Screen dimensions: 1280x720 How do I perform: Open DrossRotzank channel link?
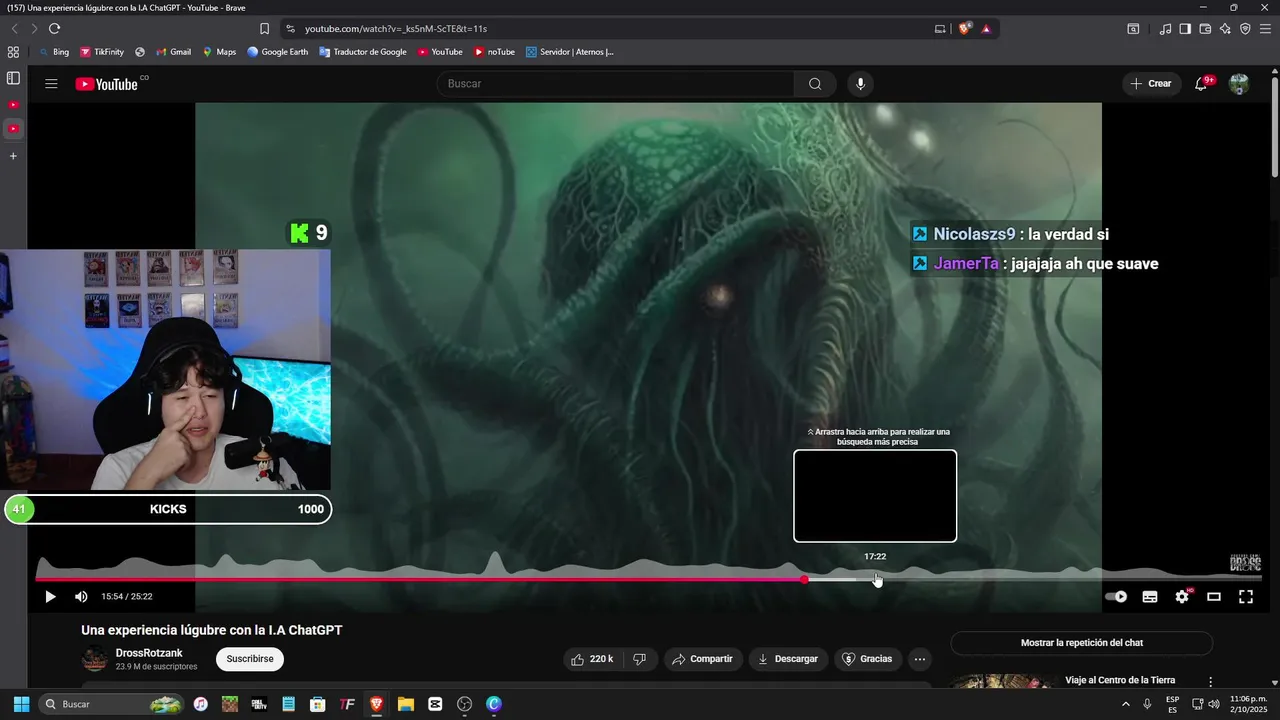[x=149, y=653]
